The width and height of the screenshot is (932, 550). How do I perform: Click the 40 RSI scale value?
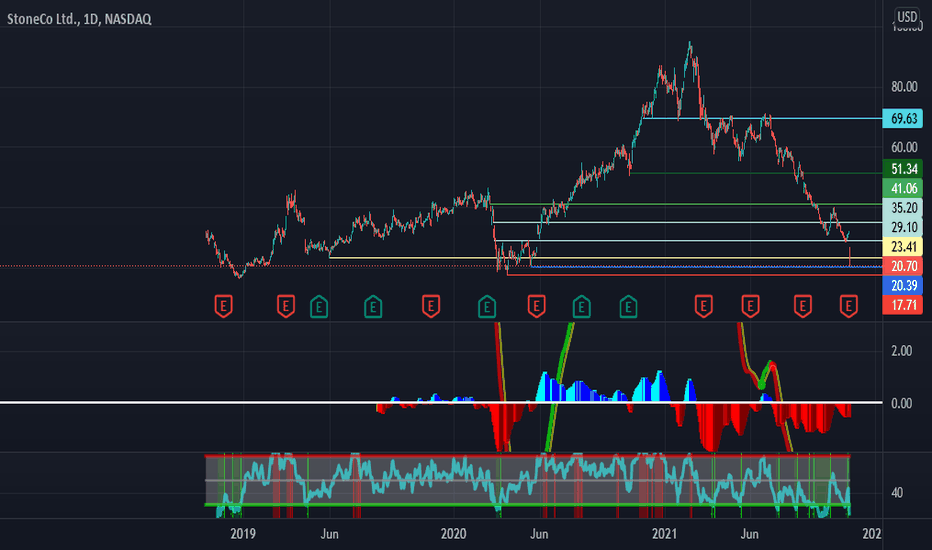[x=897, y=493]
